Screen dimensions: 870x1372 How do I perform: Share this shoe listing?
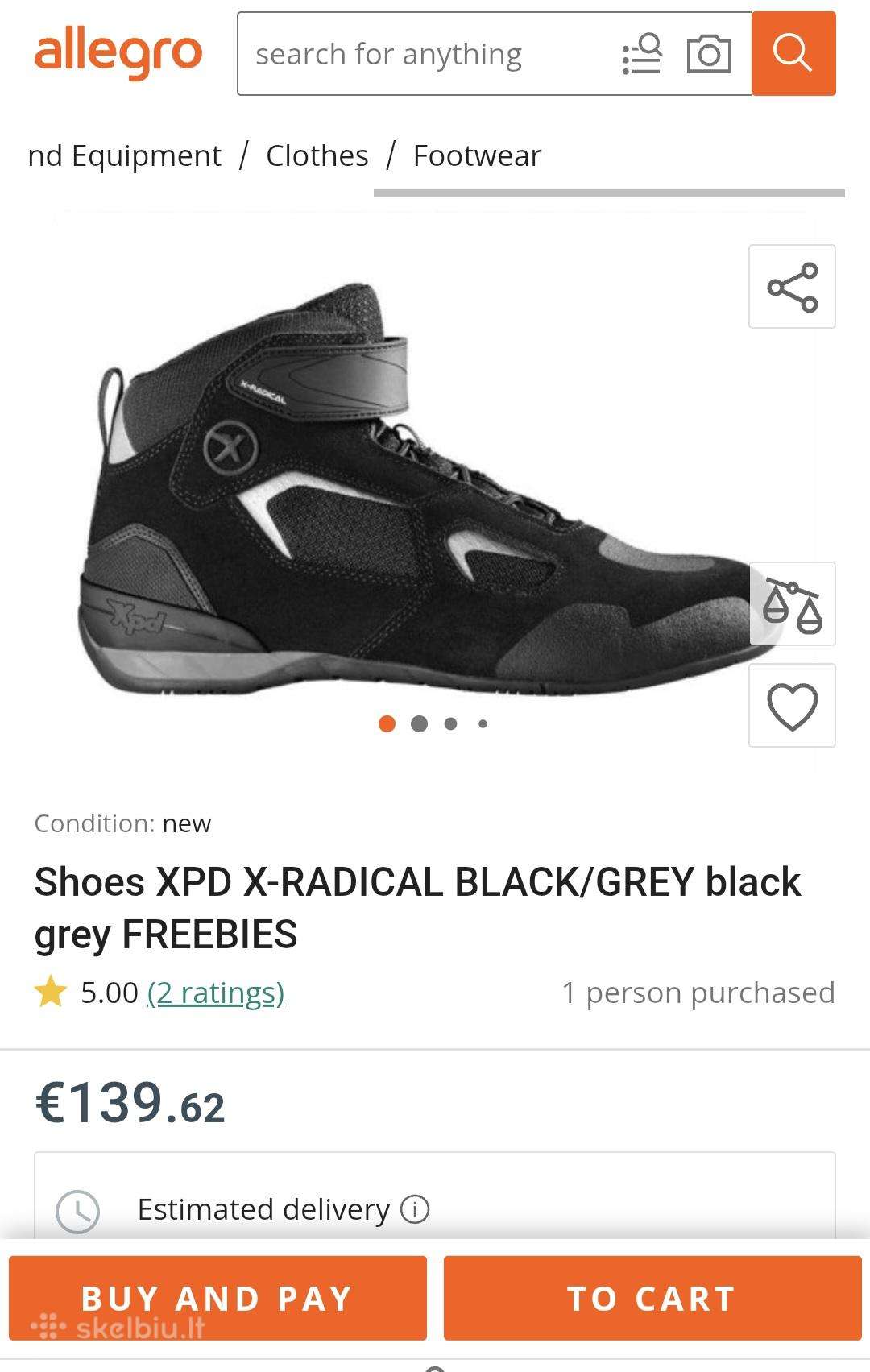pyautogui.click(x=792, y=287)
